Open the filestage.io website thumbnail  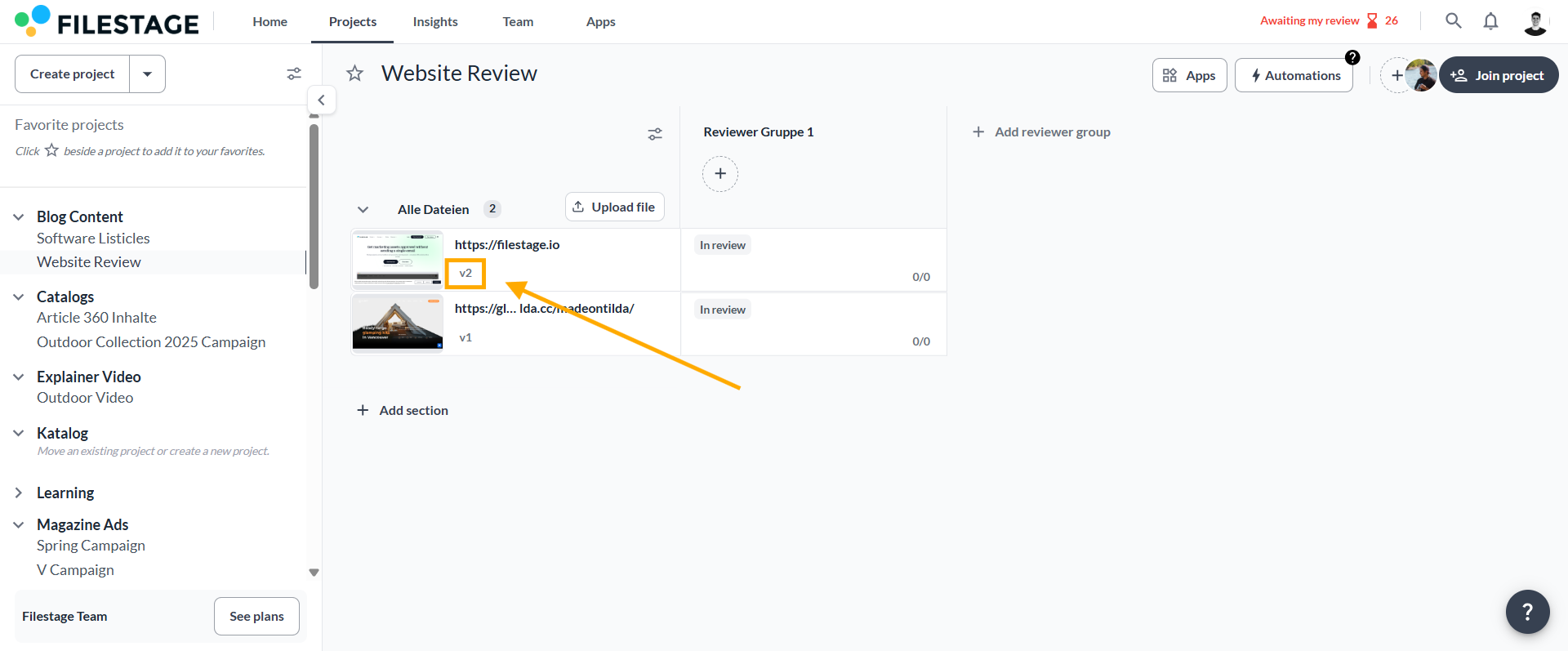tap(398, 260)
